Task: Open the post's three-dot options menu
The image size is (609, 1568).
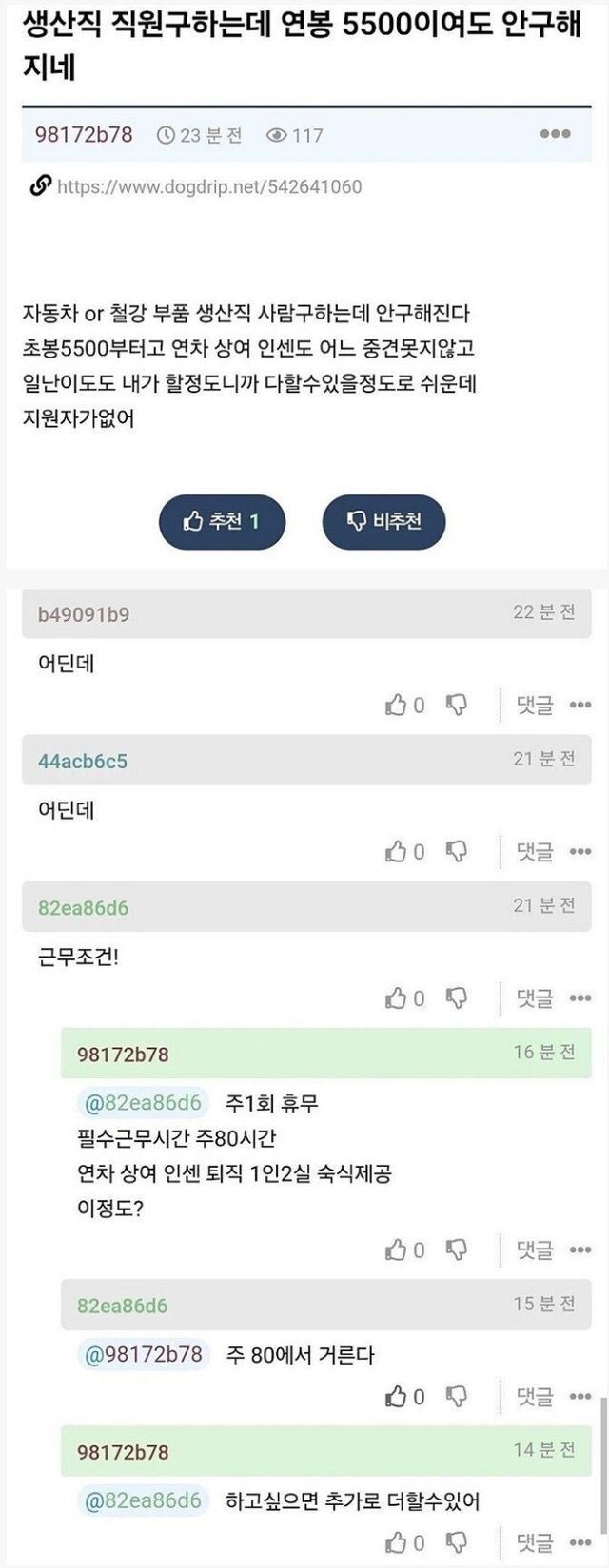Action: (x=555, y=135)
